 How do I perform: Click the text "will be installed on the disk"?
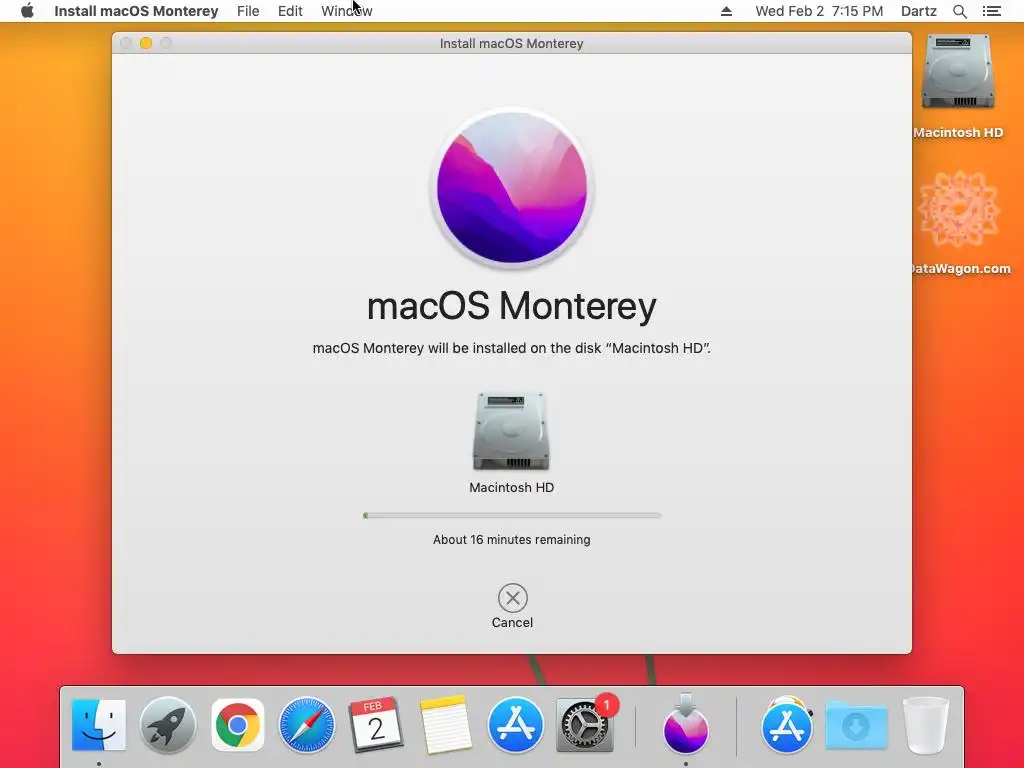[x=514, y=348]
